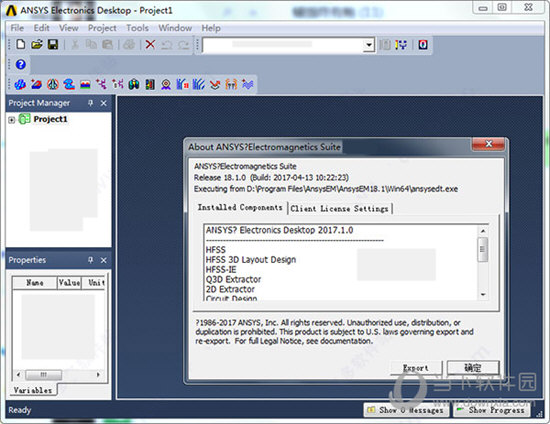550x424 pixels.
Task: Open the File menu
Action: (x=17, y=28)
